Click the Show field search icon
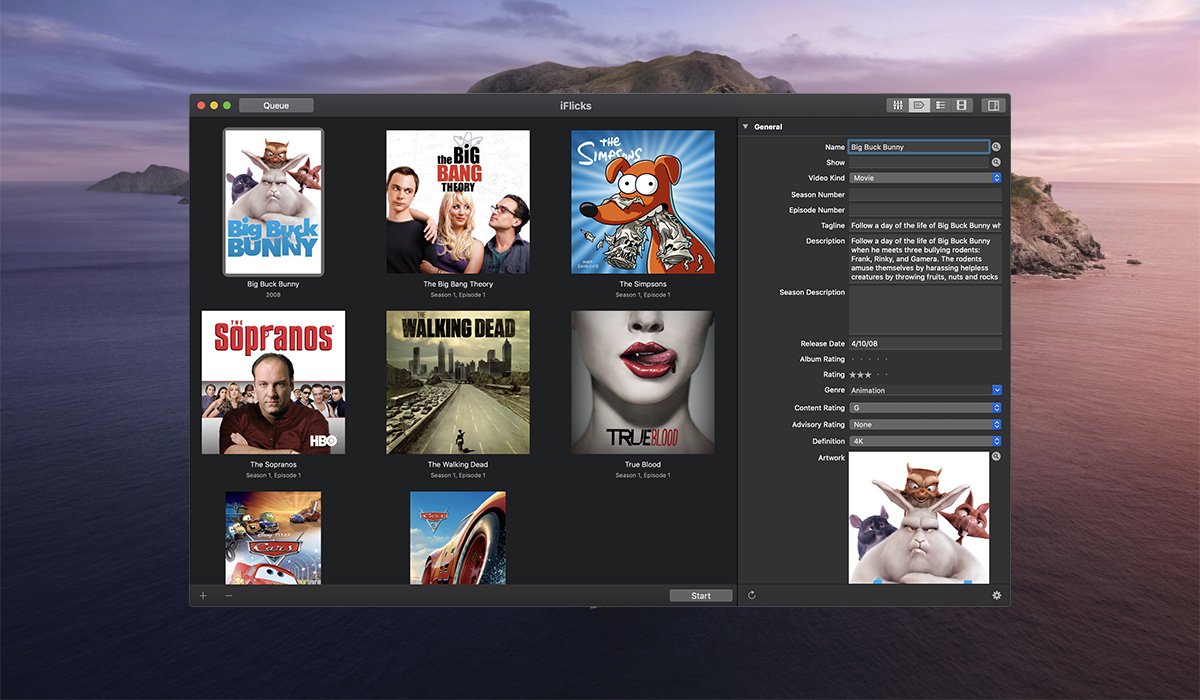 (x=996, y=162)
